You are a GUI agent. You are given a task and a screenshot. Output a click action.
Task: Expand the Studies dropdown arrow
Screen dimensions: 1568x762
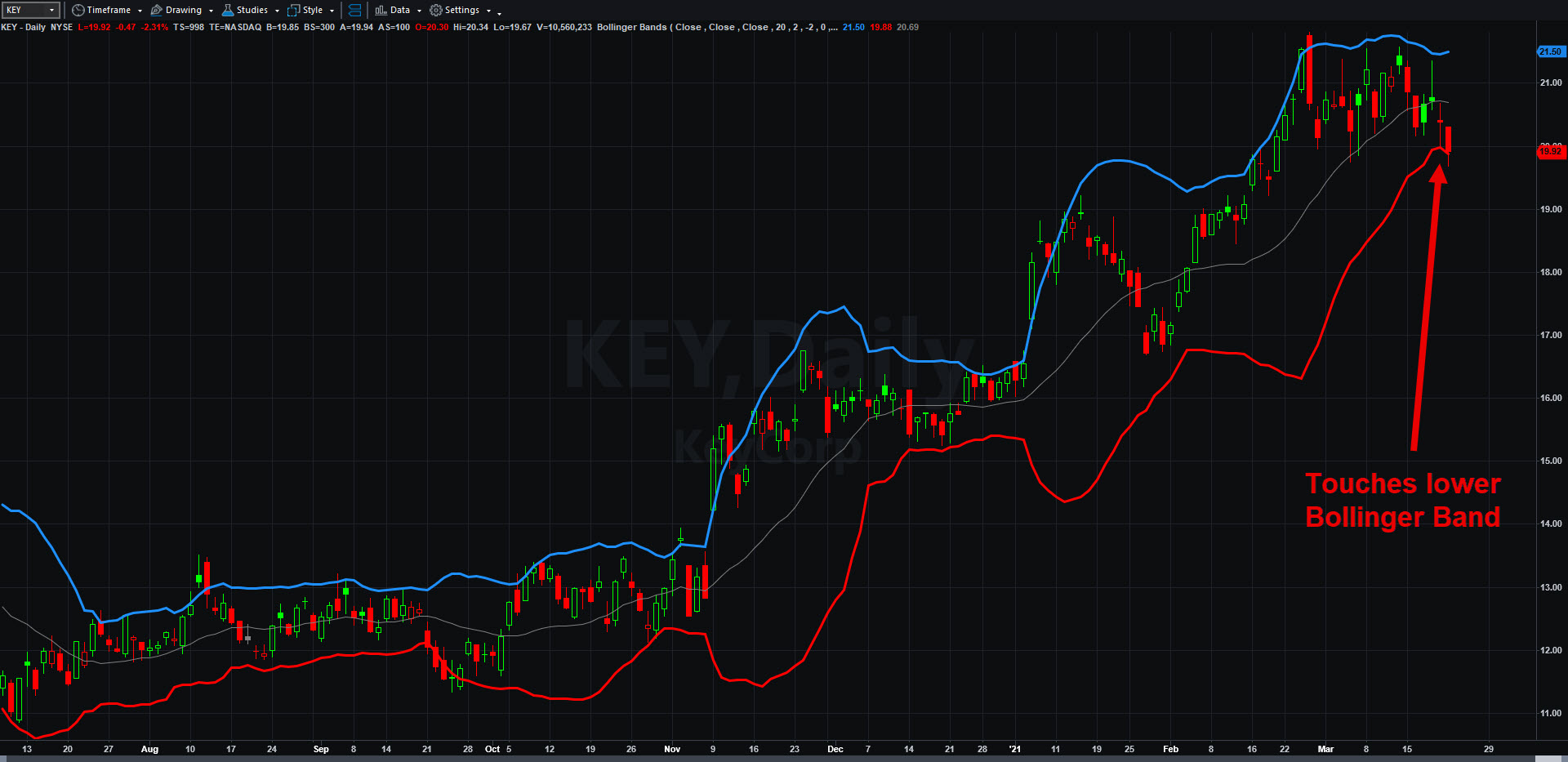point(276,11)
